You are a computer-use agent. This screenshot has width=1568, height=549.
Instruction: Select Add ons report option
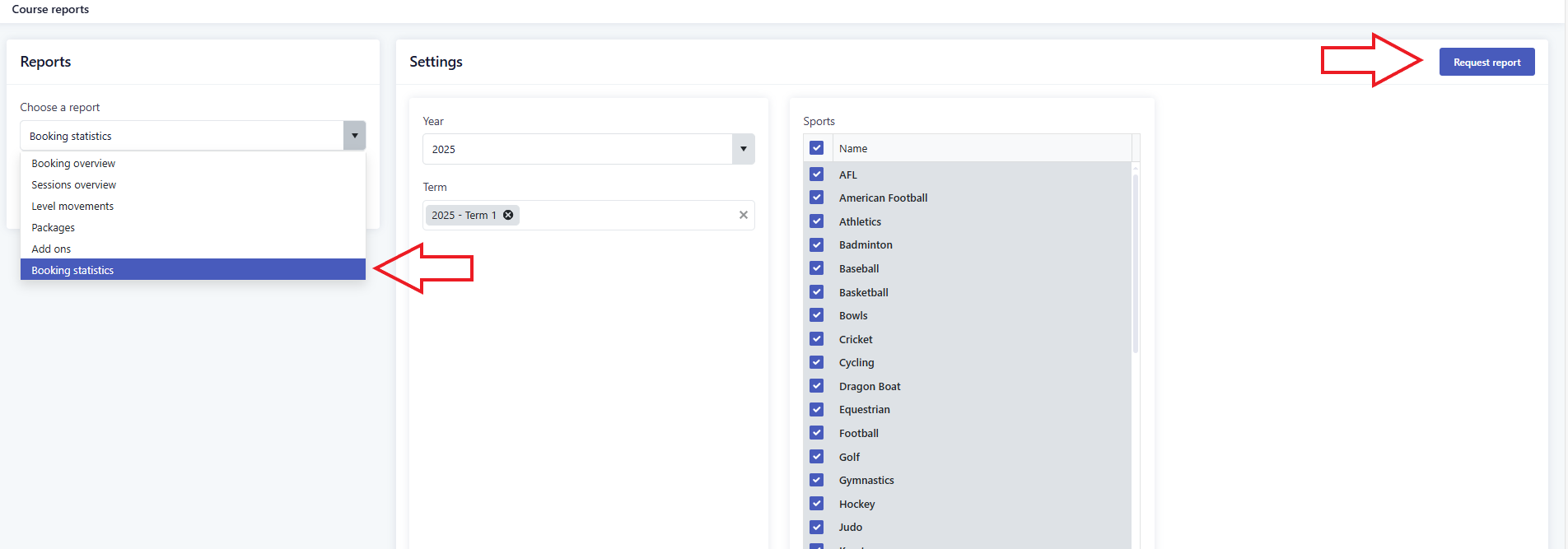pyautogui.click(x=51, y=249)
